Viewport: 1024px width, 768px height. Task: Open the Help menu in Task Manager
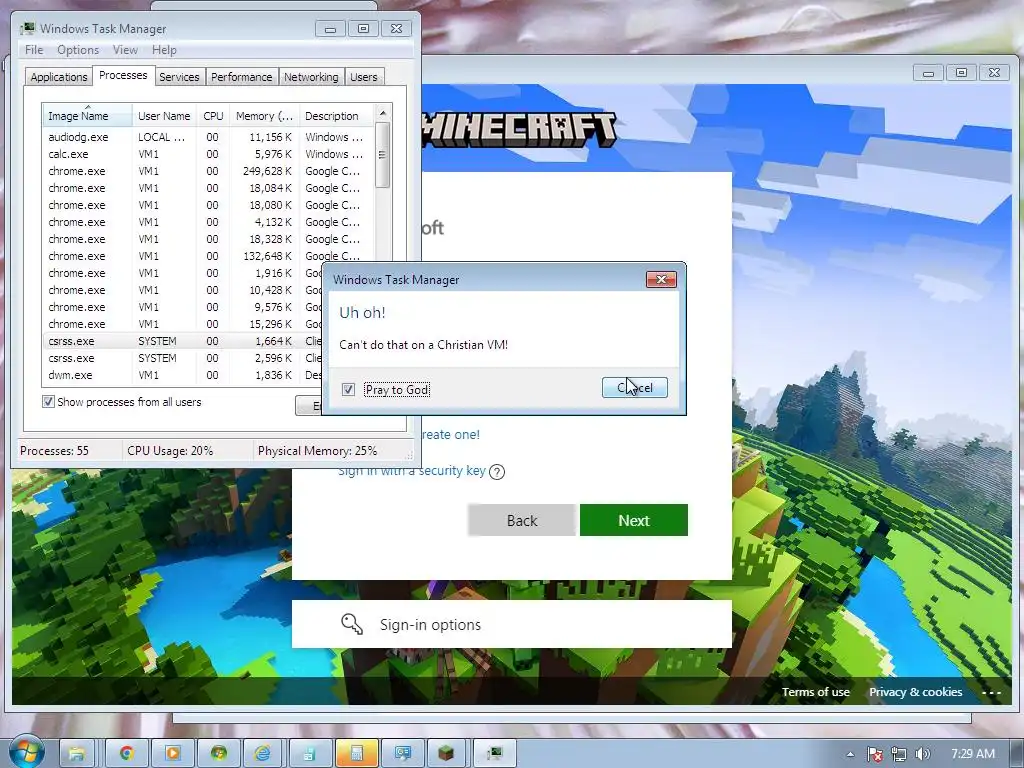pos(164,50)
